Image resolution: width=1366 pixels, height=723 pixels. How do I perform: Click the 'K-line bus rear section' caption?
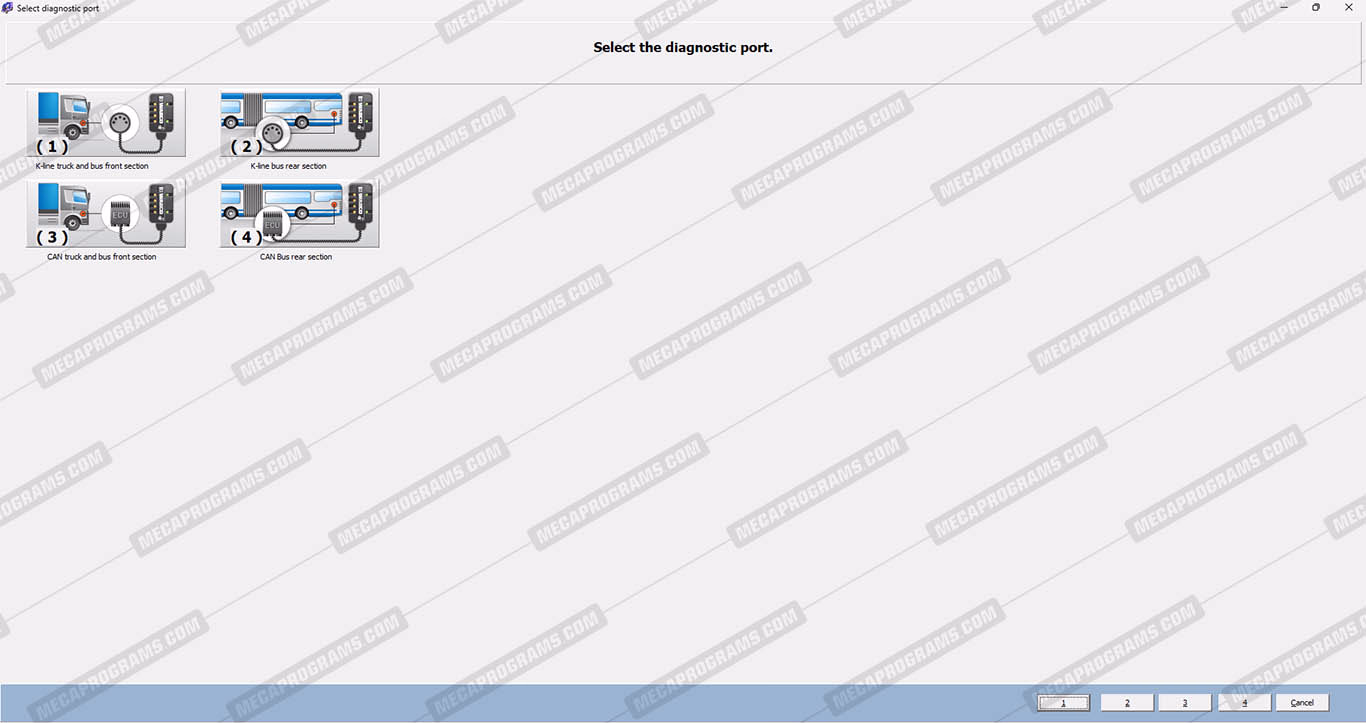click(288, 166)
